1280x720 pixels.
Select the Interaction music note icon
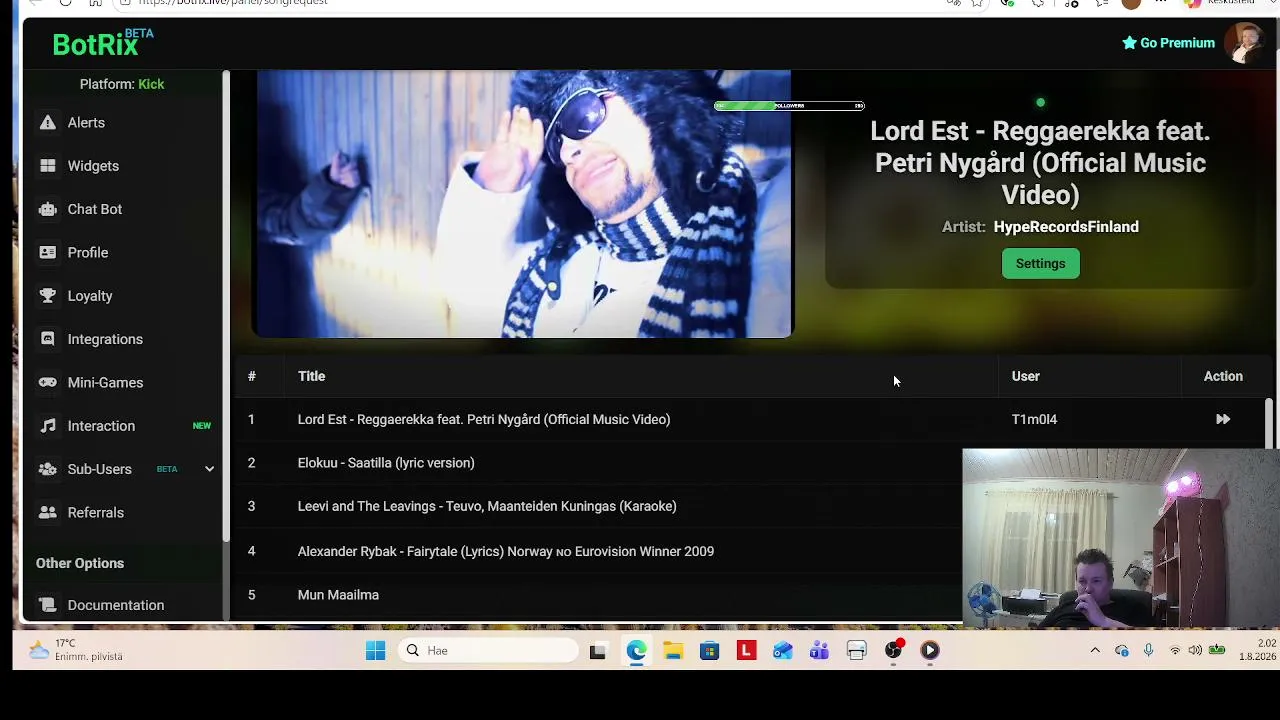[48, 426]
